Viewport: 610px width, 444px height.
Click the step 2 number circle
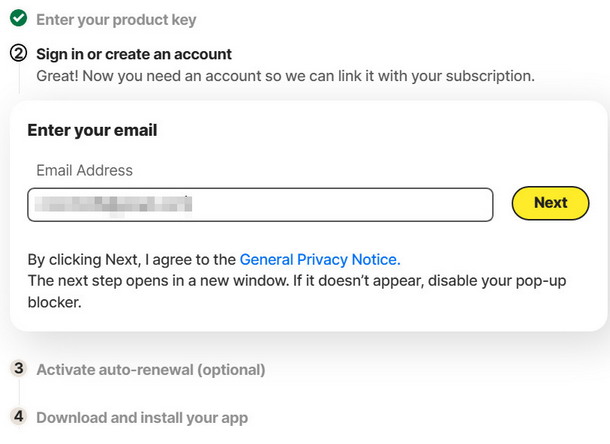tap(18, 54)
